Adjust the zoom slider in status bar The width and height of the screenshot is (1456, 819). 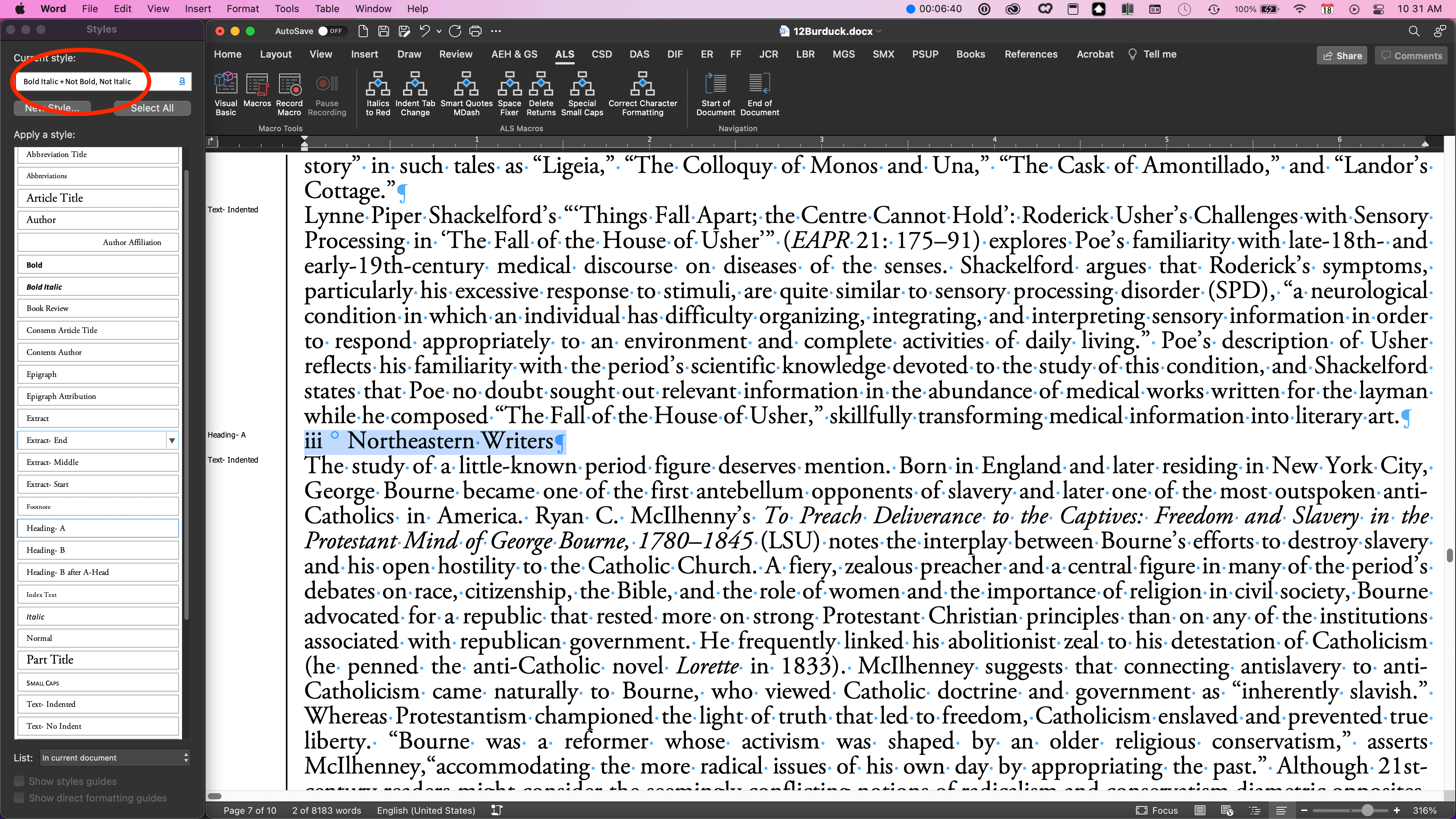(x=1367, y=811)
